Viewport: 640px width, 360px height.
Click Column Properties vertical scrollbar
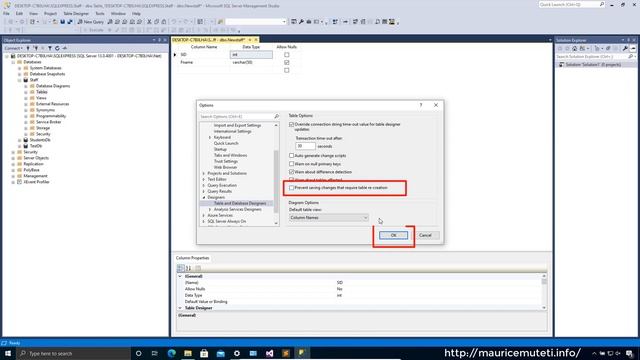point(544,292)
